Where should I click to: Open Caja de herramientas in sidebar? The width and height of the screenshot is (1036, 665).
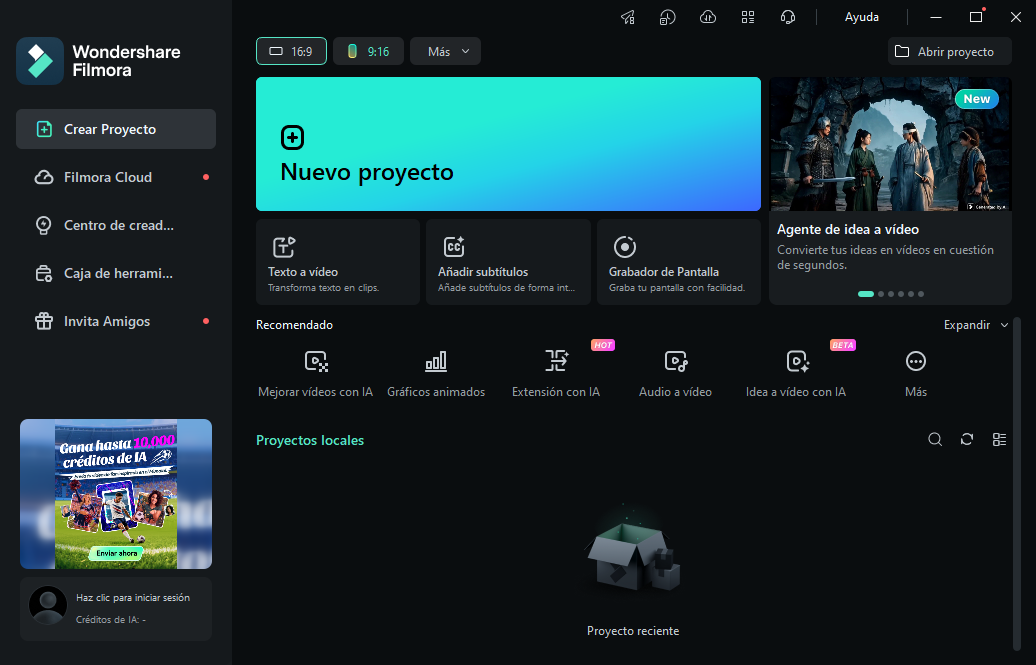116,273
